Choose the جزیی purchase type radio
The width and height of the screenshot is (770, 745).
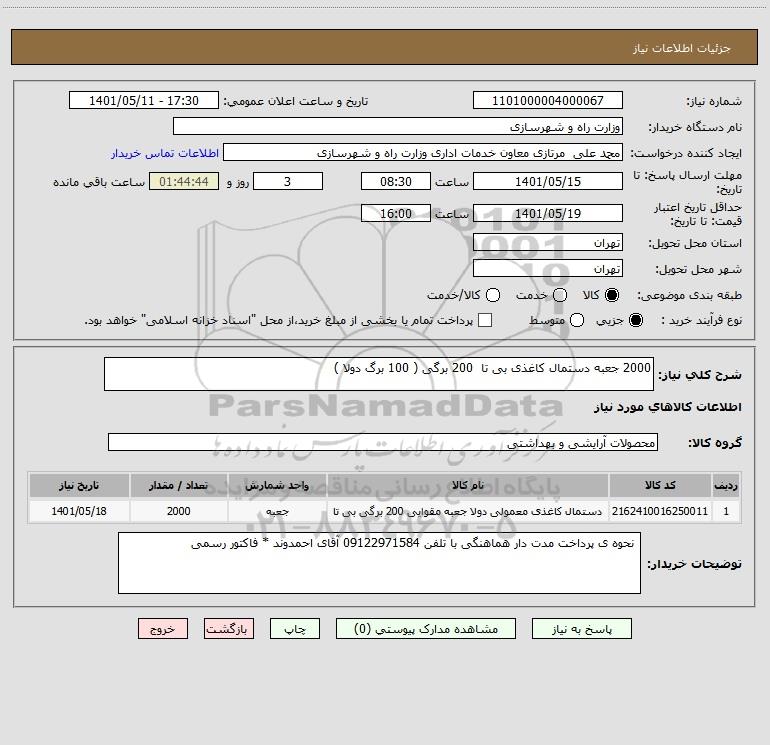pyautogui.click(x=636, y=320)
